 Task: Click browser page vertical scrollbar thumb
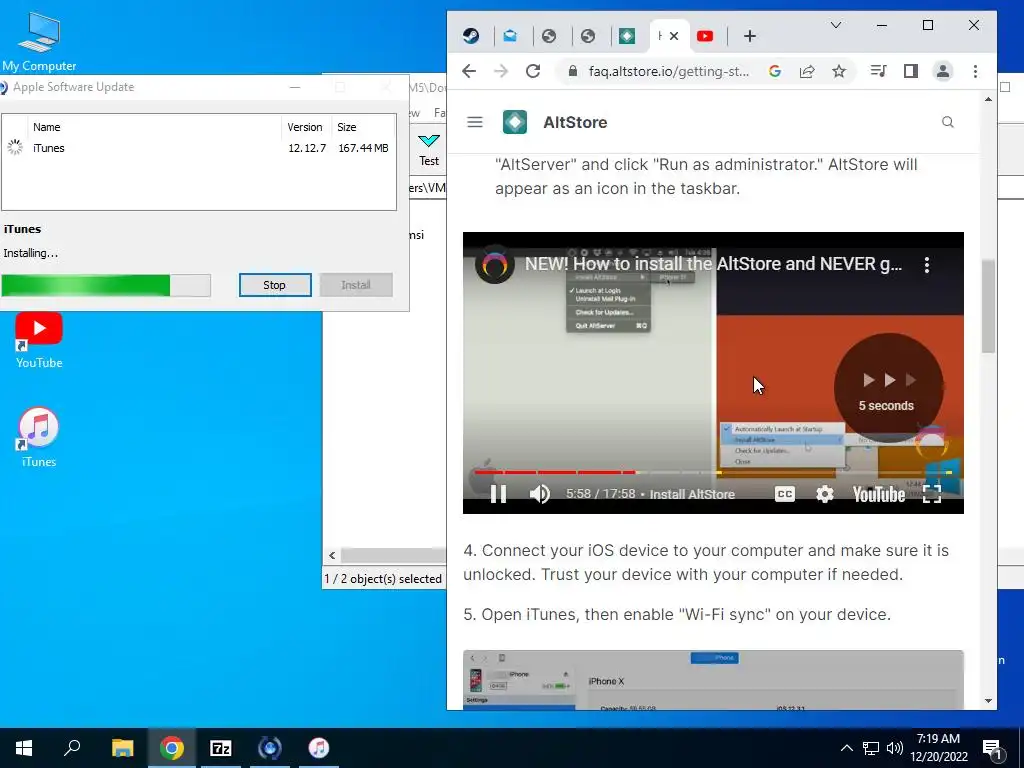988,306
